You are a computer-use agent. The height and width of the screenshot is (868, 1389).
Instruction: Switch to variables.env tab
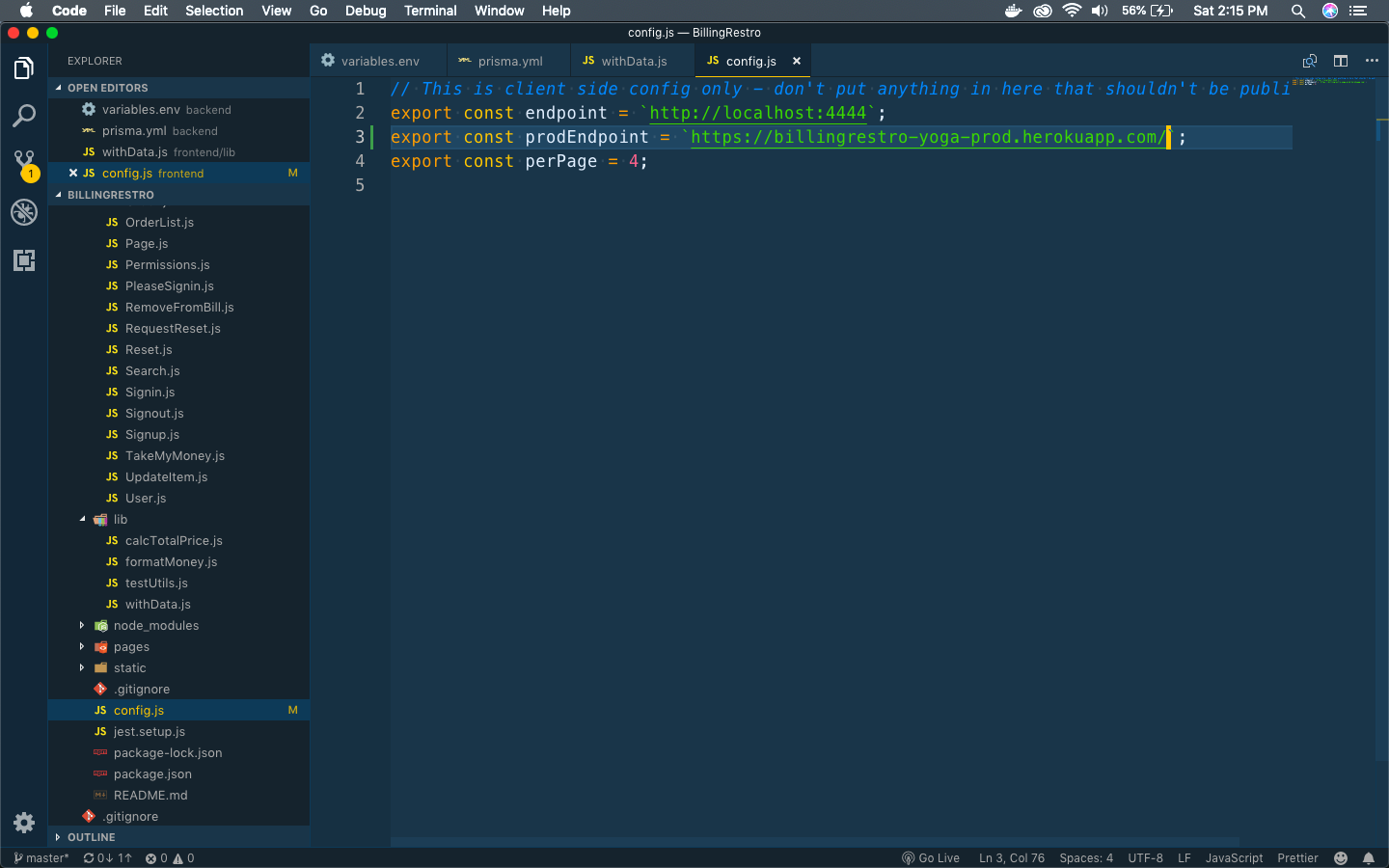(x=378, y=61)
